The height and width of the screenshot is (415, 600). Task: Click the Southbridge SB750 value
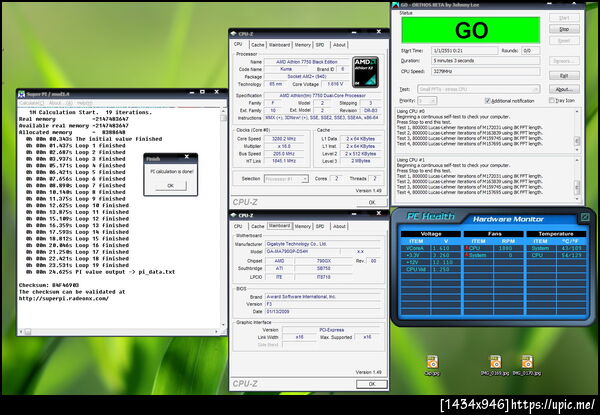tap(324, 269)
